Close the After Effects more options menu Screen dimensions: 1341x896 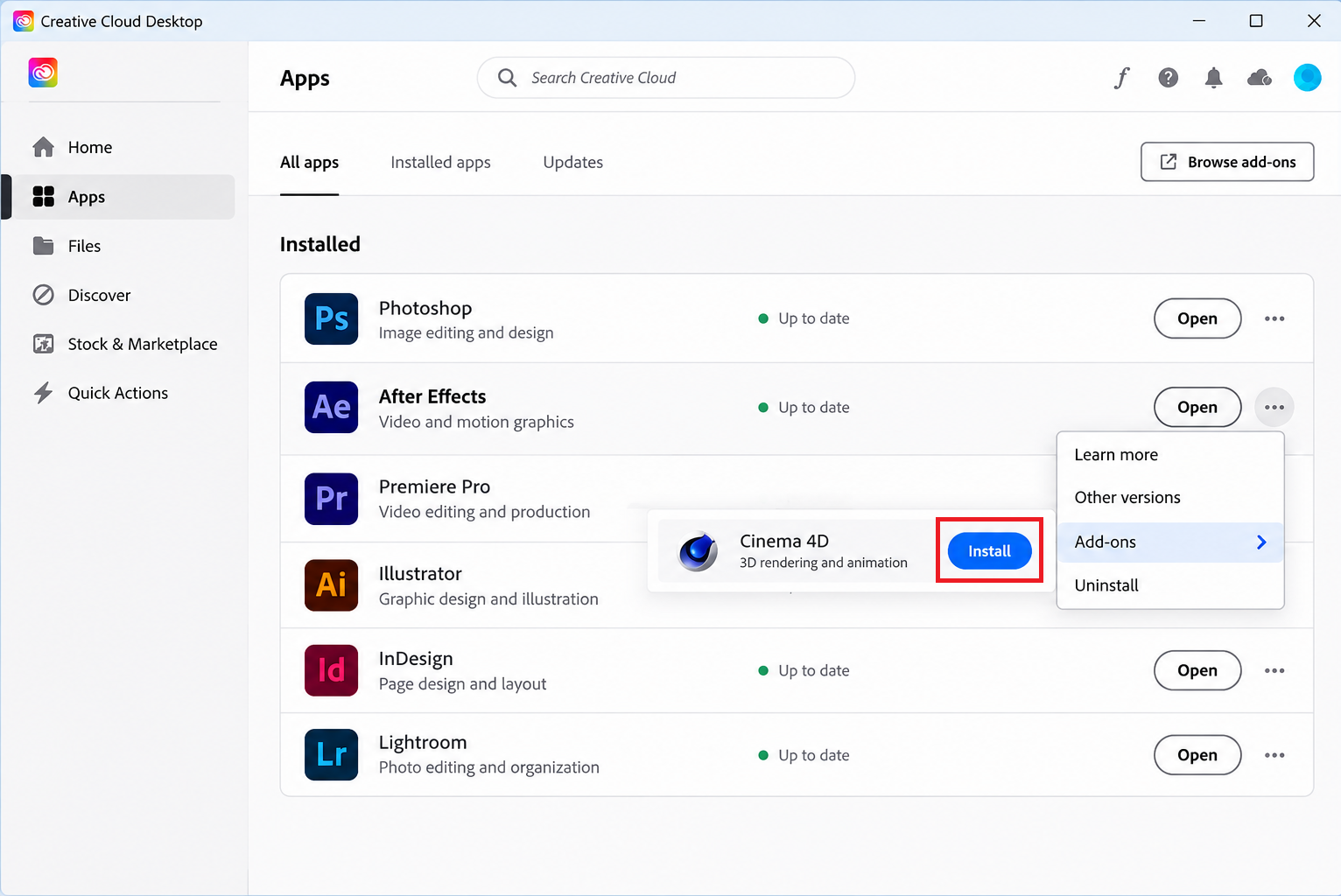1274,407
